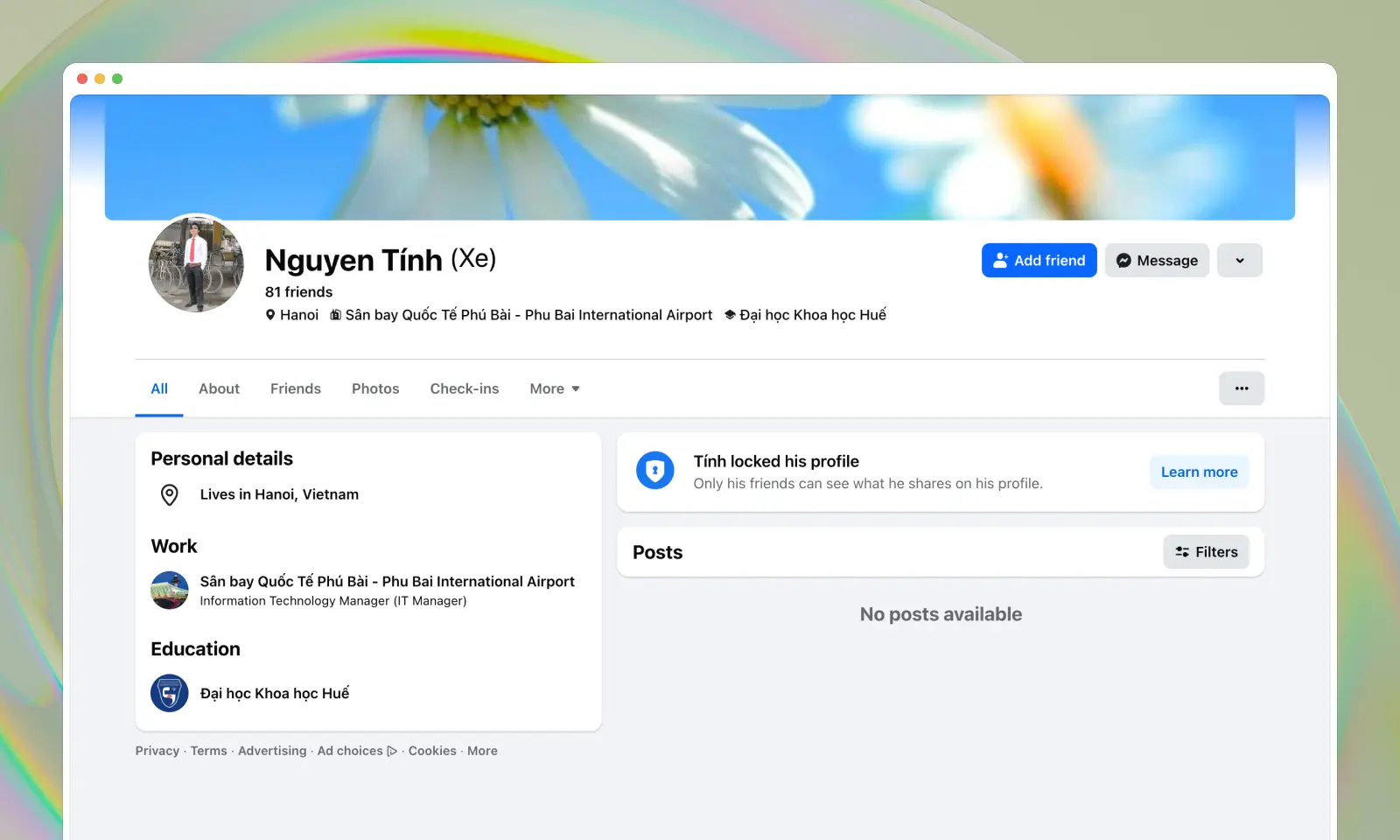Open airport page thumbnail under Work
The image size is (1400, 840).
(x=170, y=591)
